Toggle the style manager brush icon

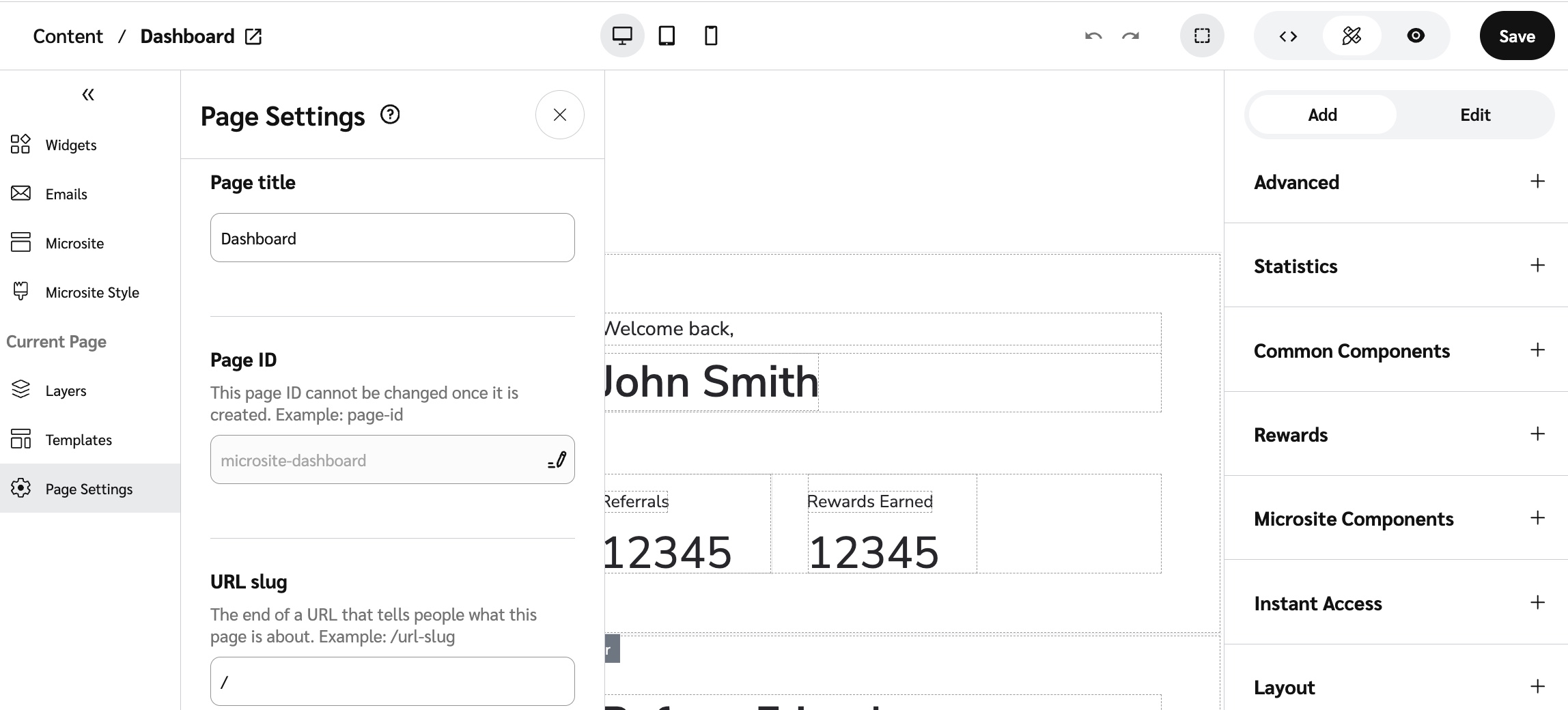[1352, 36]
